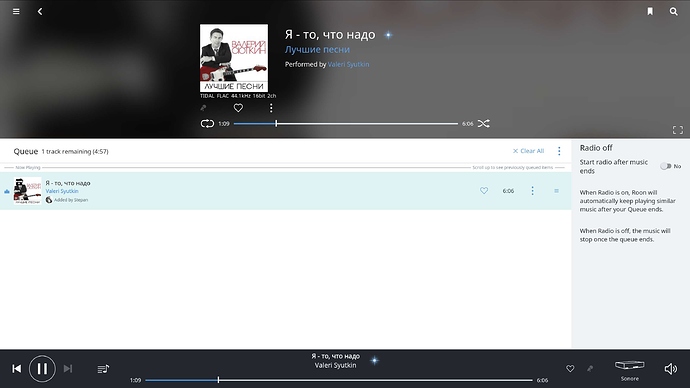Screen dimensions: 690x388
Task: Open search with the magnifier icon
Action: click(673, 11)
